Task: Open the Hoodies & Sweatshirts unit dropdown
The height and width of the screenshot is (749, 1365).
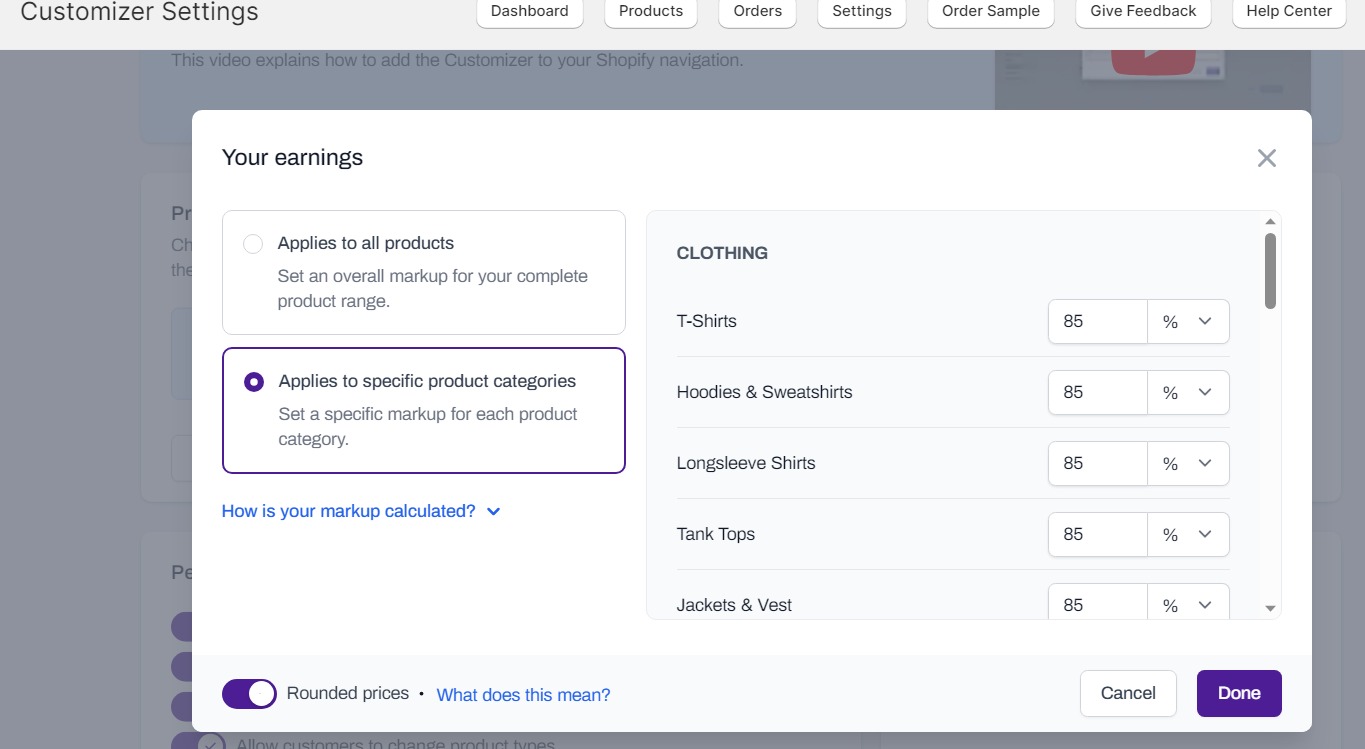Action: [x=1188, y=393]
